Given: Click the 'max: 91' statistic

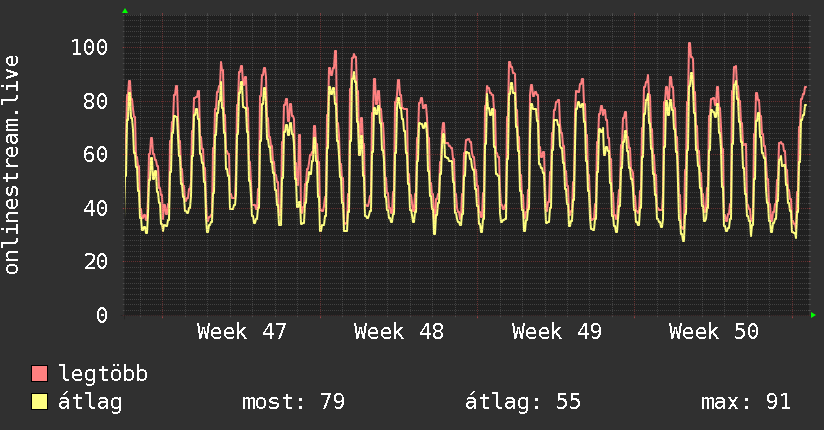Looking at the screenshot, I should 746,402.
